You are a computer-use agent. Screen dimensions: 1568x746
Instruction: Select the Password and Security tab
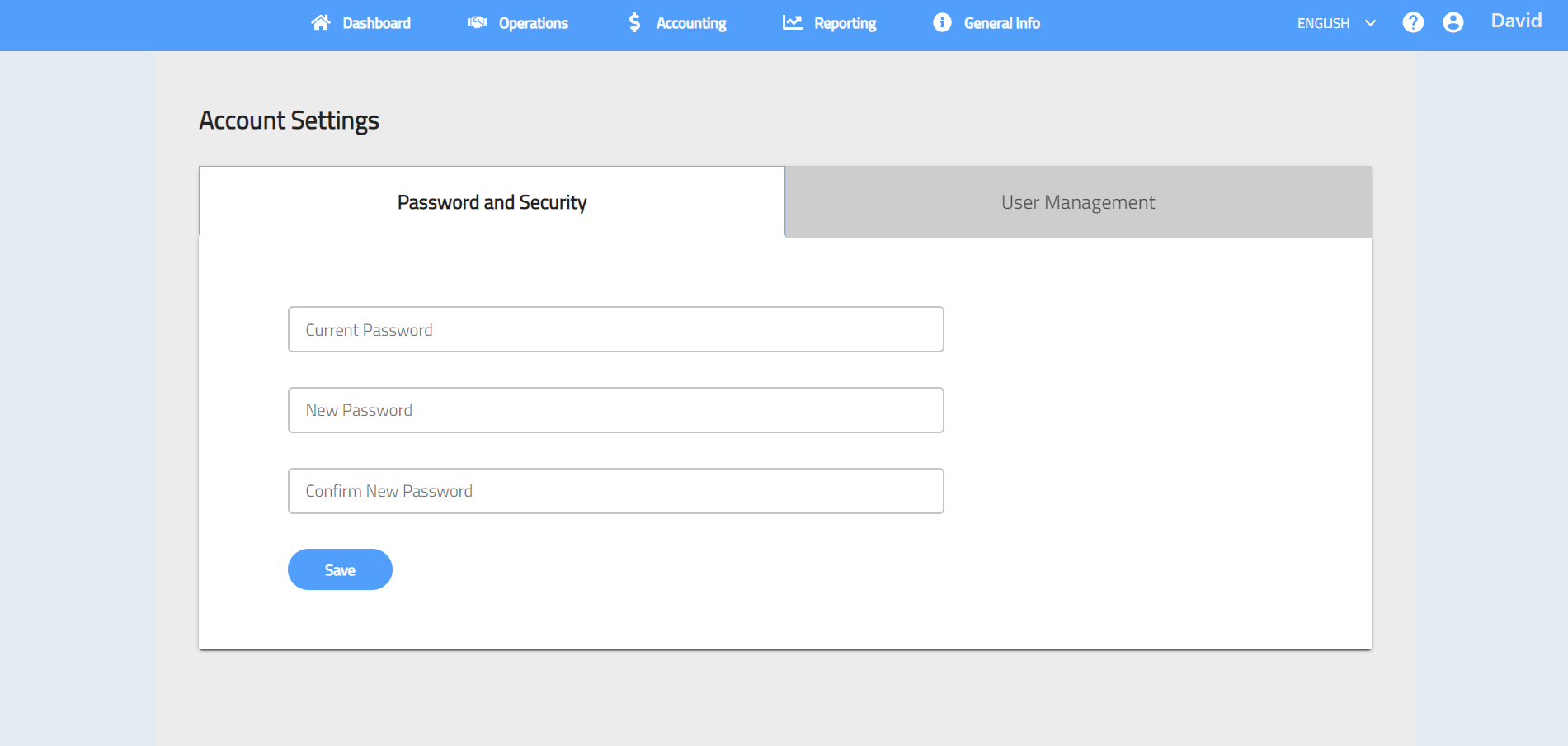[492, 202]
